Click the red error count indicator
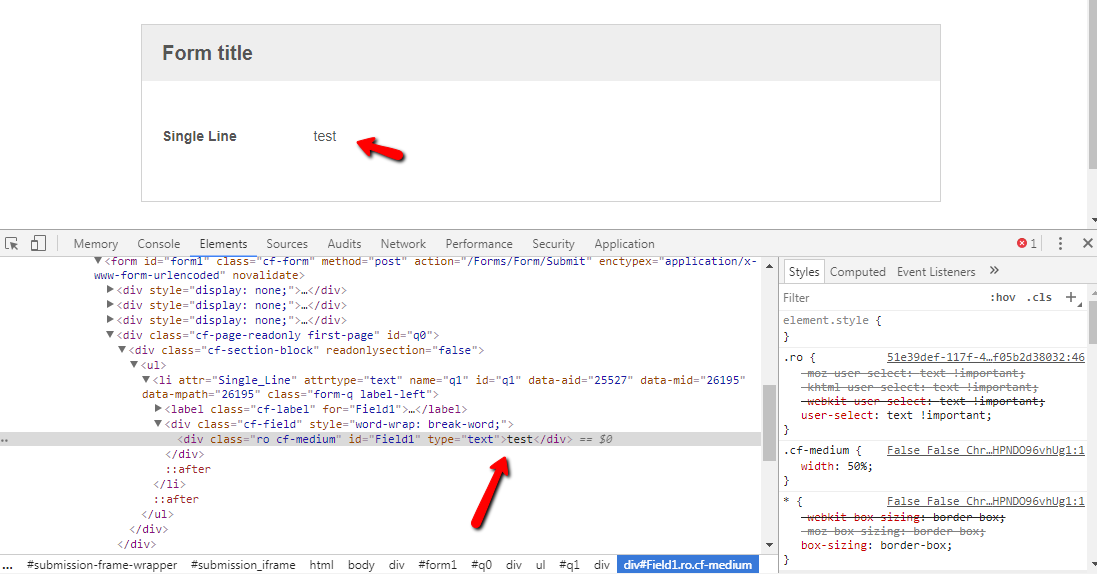The height and width of the screenshot is (574, 1097). [x=1026, y=243]
